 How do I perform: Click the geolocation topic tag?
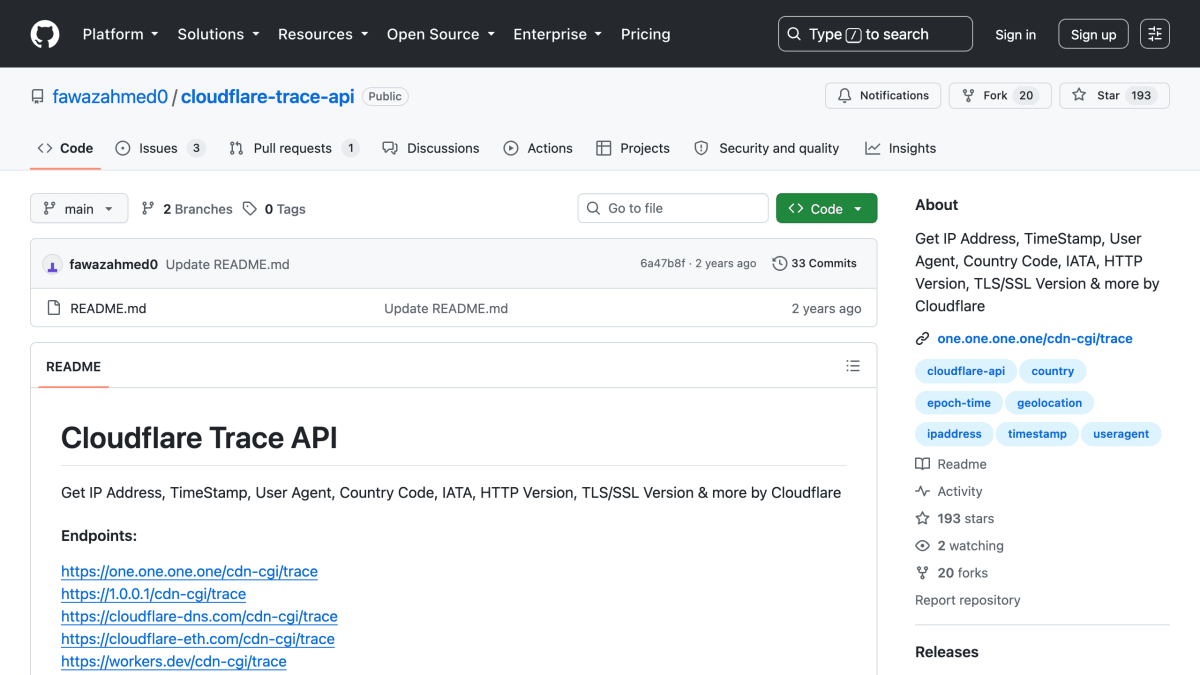coord(1050,403)
